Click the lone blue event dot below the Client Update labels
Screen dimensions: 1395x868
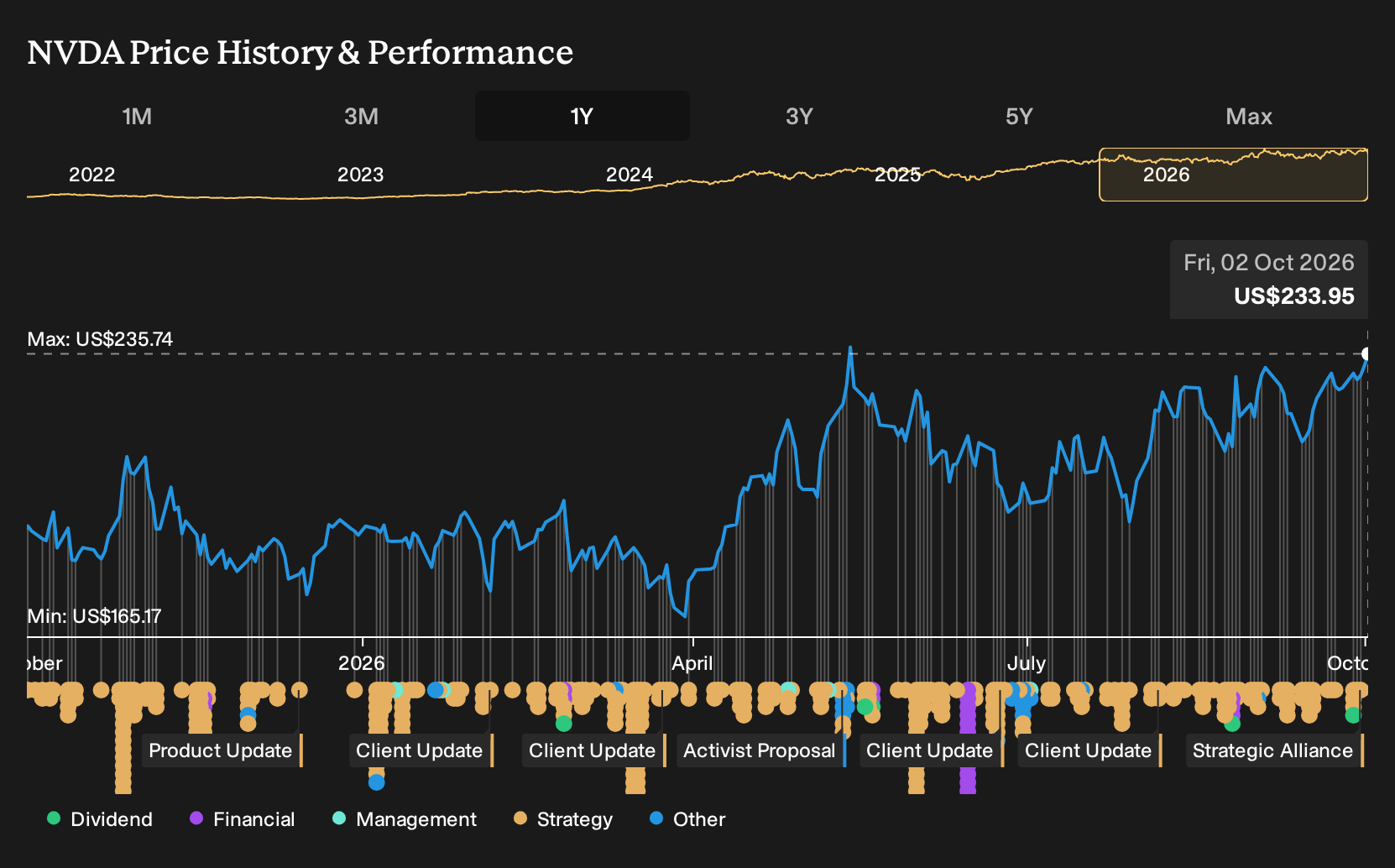(x=377, y=782)
